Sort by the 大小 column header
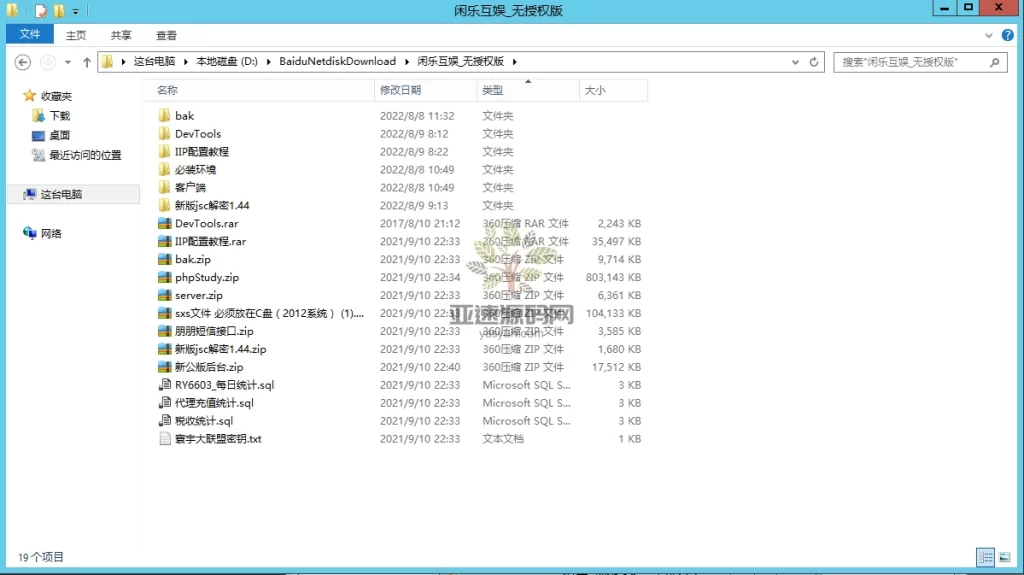The width and height of the screenshot is (1024, 575). (x=613, y=90)
